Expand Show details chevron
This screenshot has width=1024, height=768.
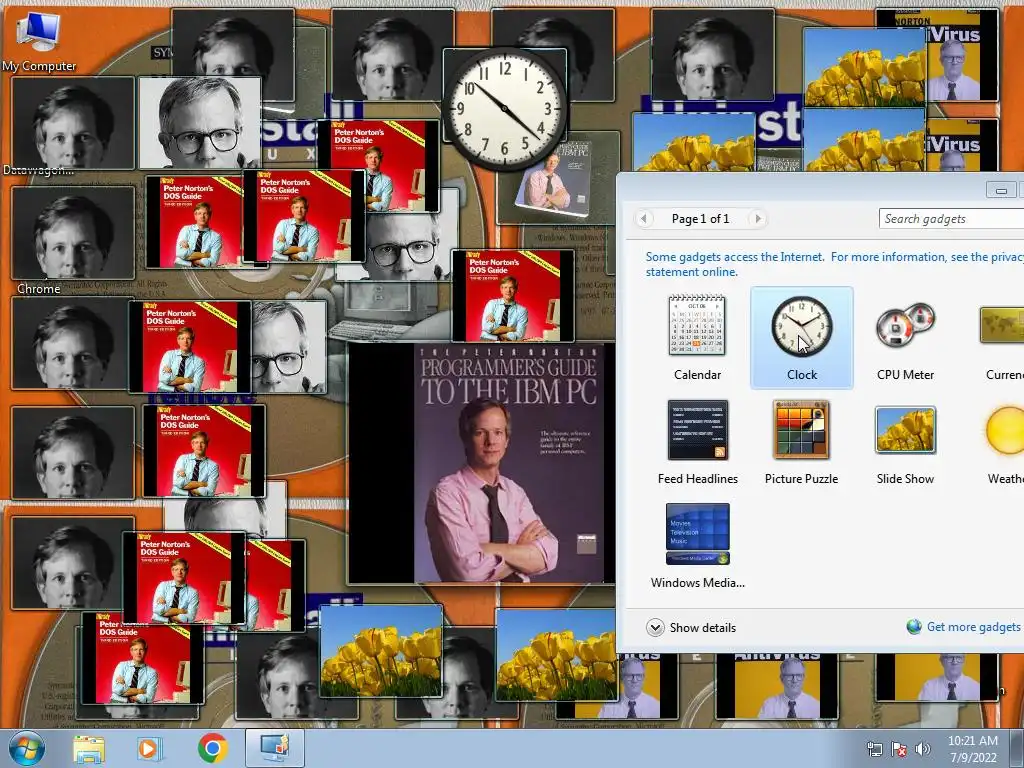click(655, 628)
